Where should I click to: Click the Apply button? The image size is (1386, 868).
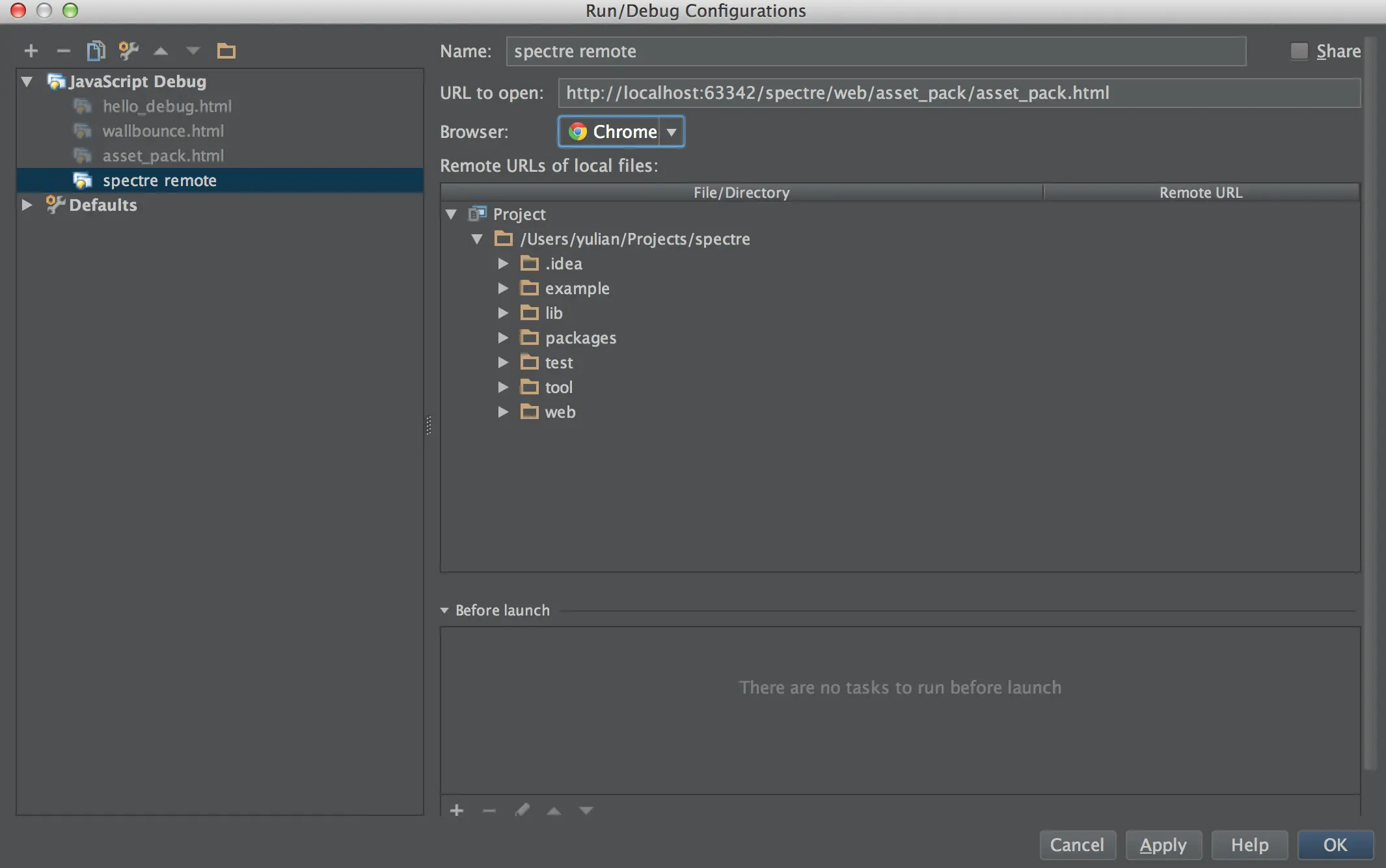coord(1163,845)
